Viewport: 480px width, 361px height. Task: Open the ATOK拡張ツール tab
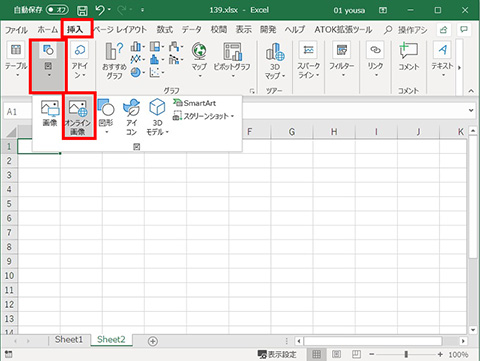pyautogui.click(x=343, y=30)
